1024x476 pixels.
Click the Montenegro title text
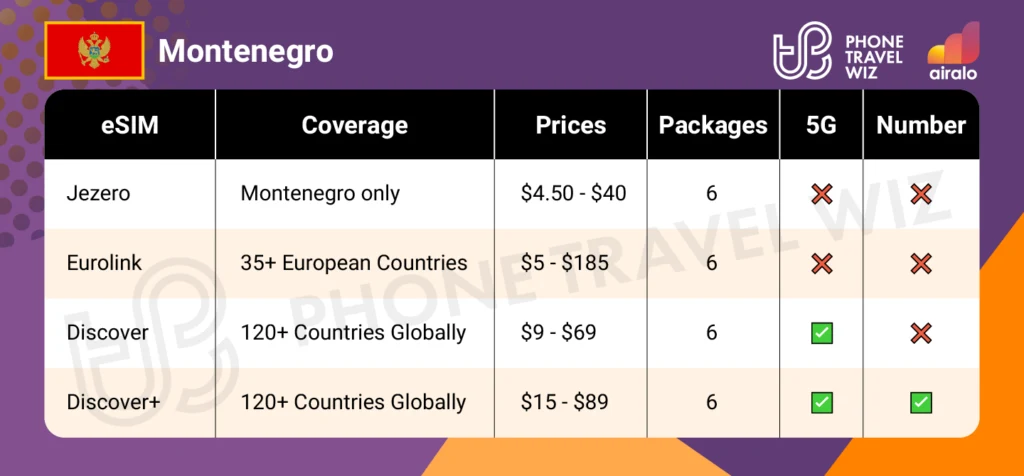tap(246, 51)
